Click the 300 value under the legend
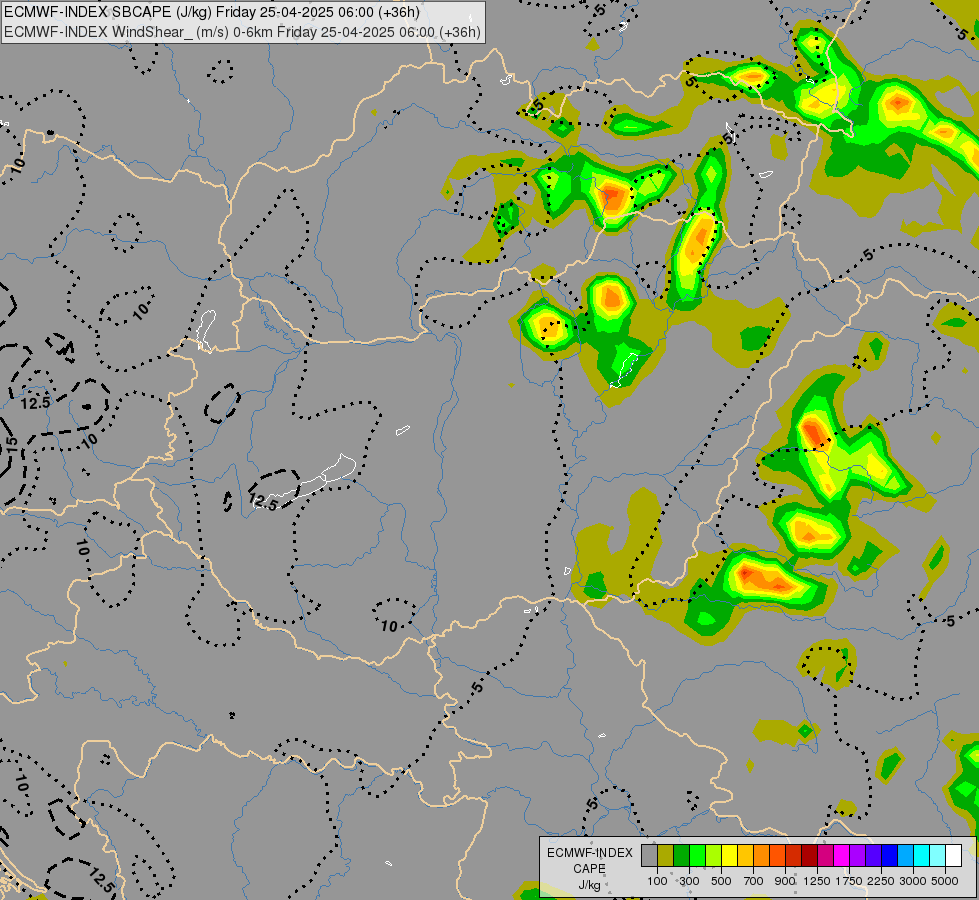The width and height of the screenshot is (979, 900). point(689,881)
